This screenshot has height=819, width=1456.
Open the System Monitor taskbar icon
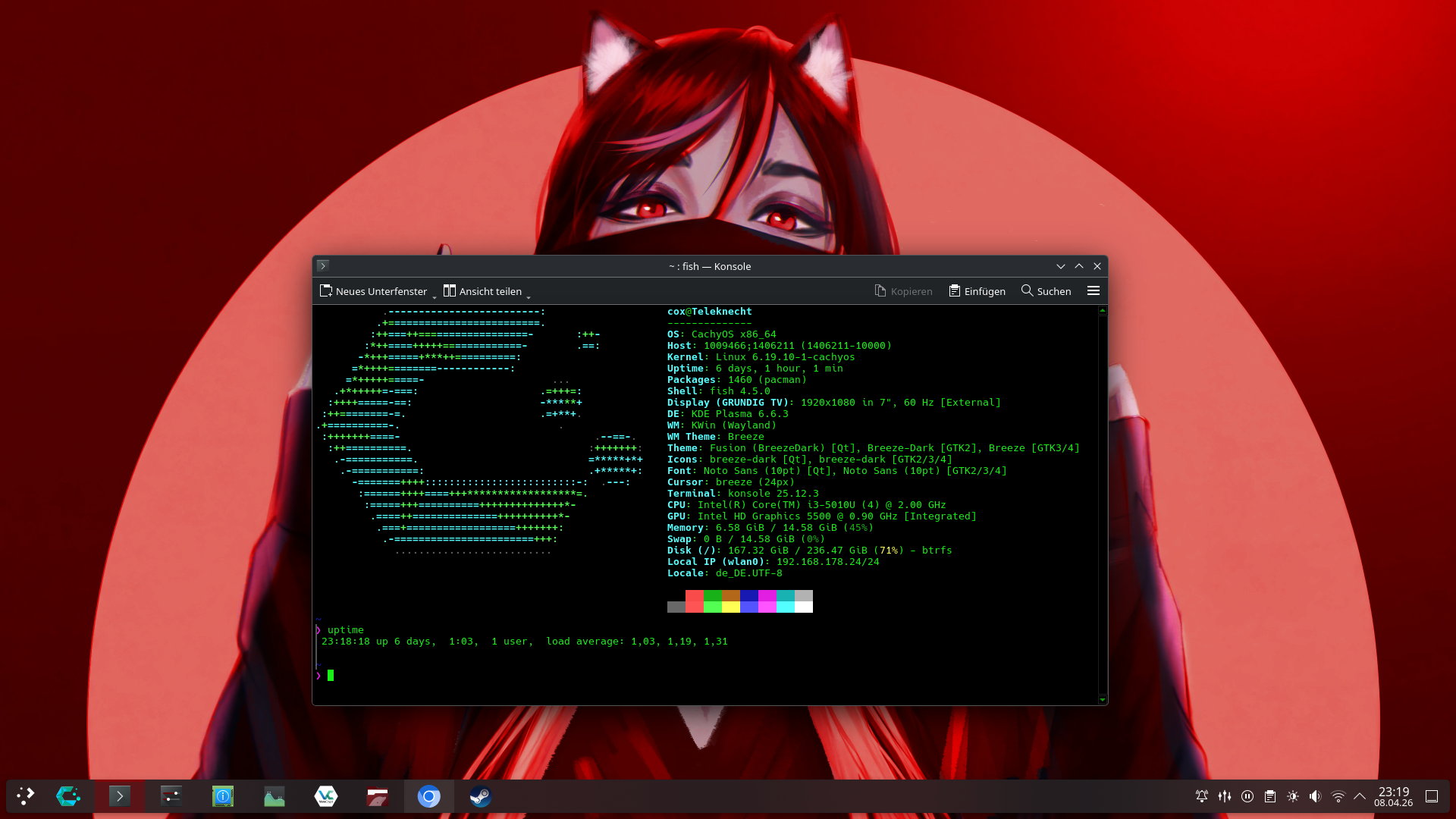pos(275,796)
